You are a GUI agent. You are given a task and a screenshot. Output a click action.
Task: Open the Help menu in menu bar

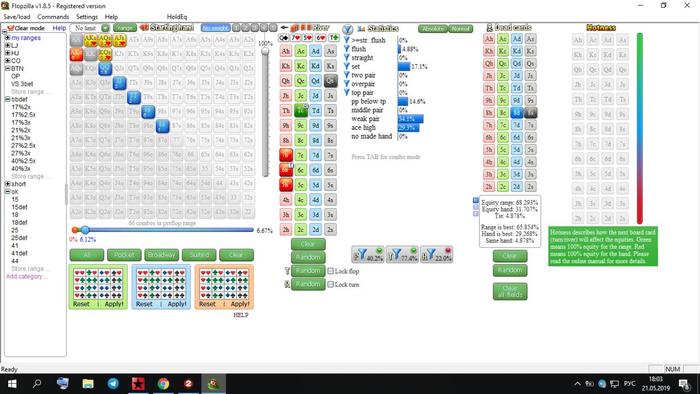click(x=111, y=17)
